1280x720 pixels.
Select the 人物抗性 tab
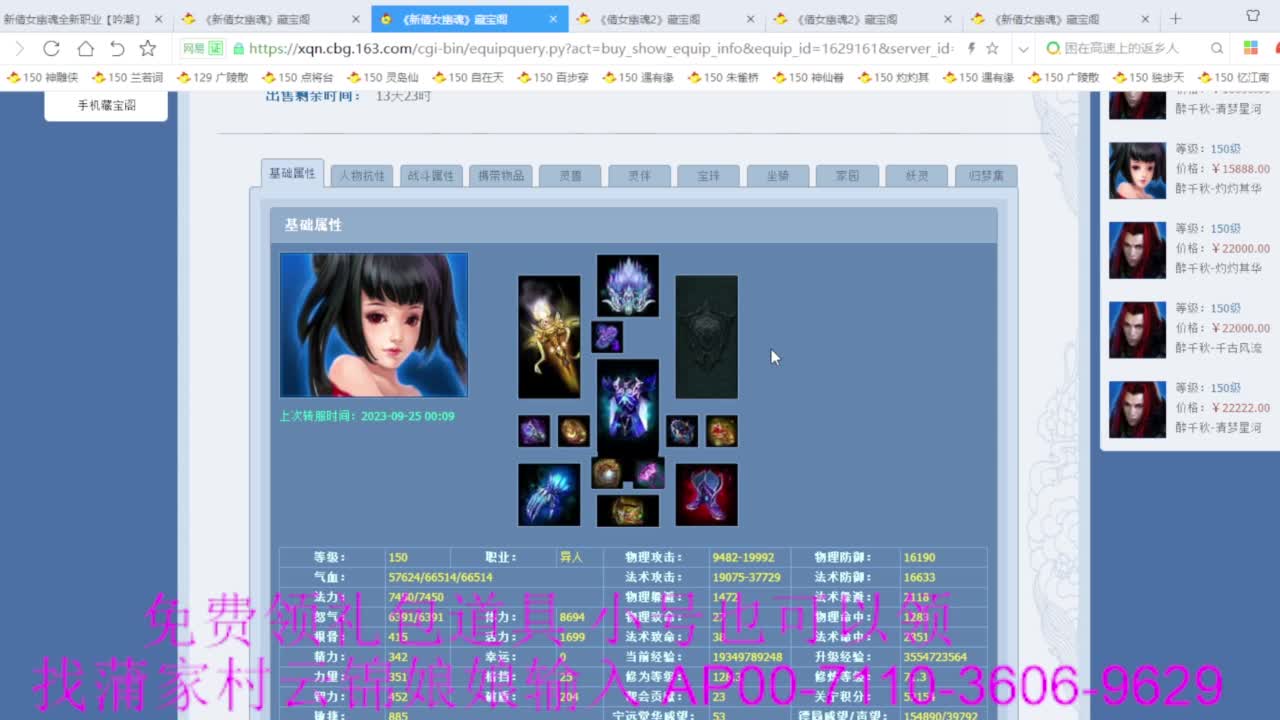(361, 175)
